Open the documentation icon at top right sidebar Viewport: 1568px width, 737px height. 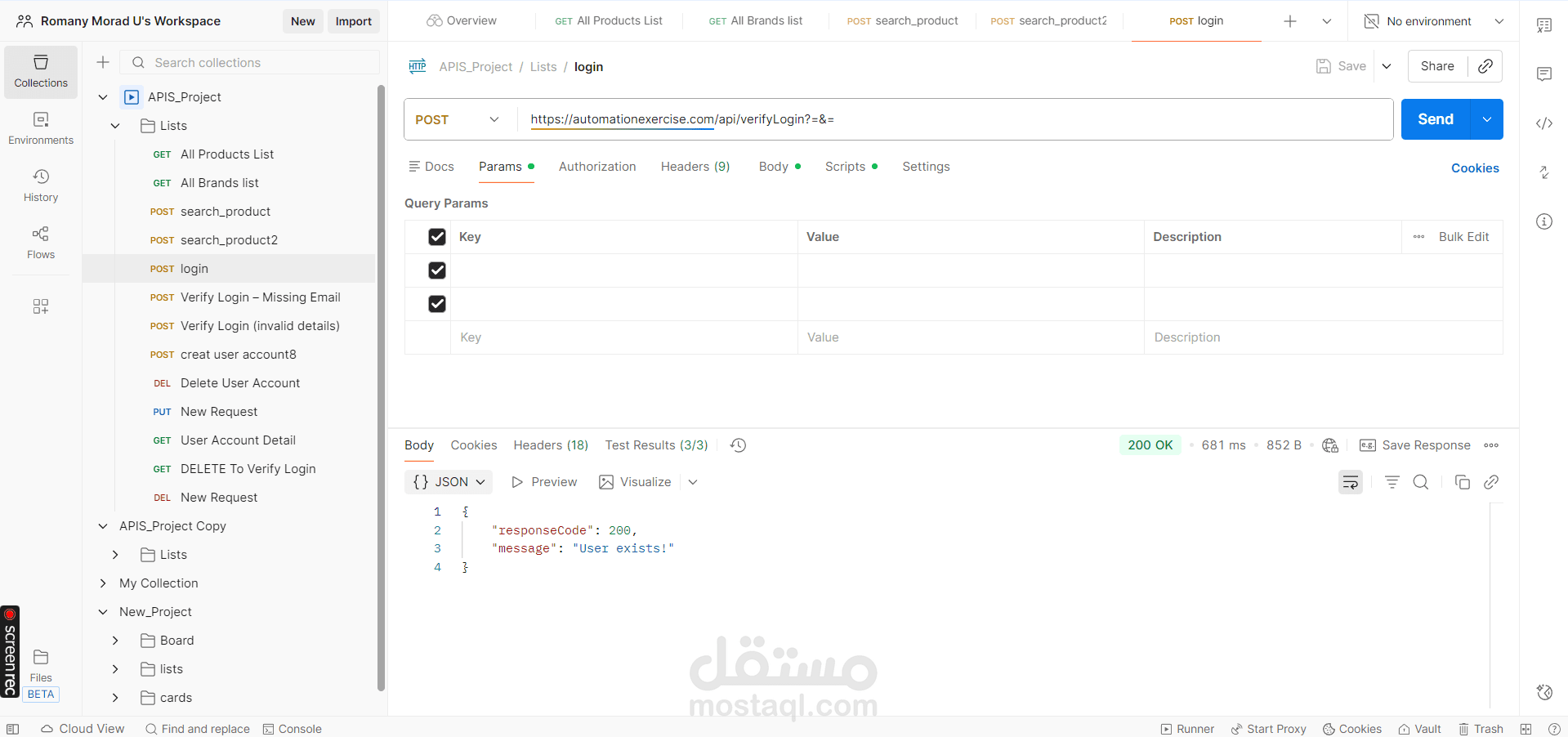1544,25
